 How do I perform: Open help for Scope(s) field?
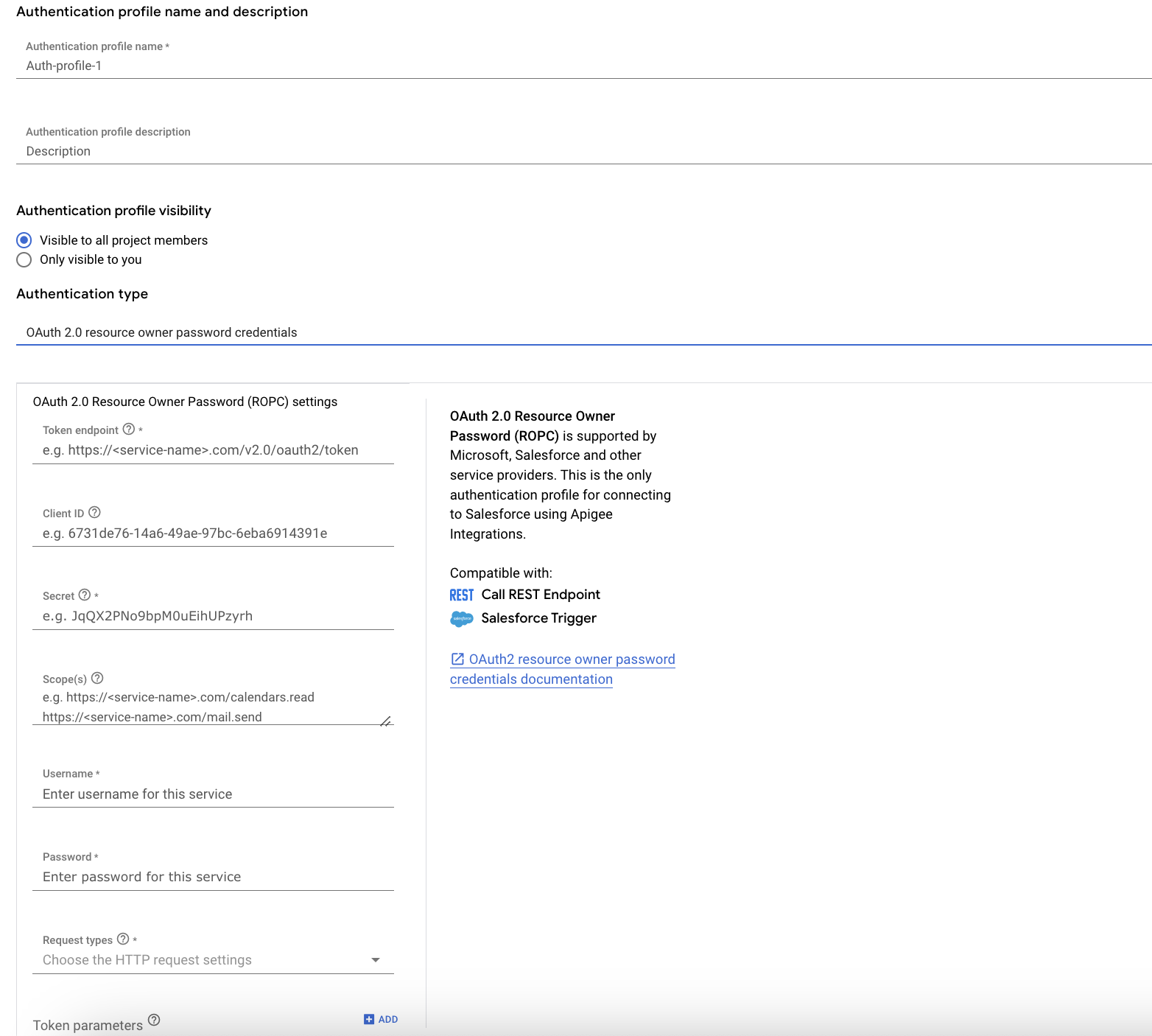[x=98, y=678]
